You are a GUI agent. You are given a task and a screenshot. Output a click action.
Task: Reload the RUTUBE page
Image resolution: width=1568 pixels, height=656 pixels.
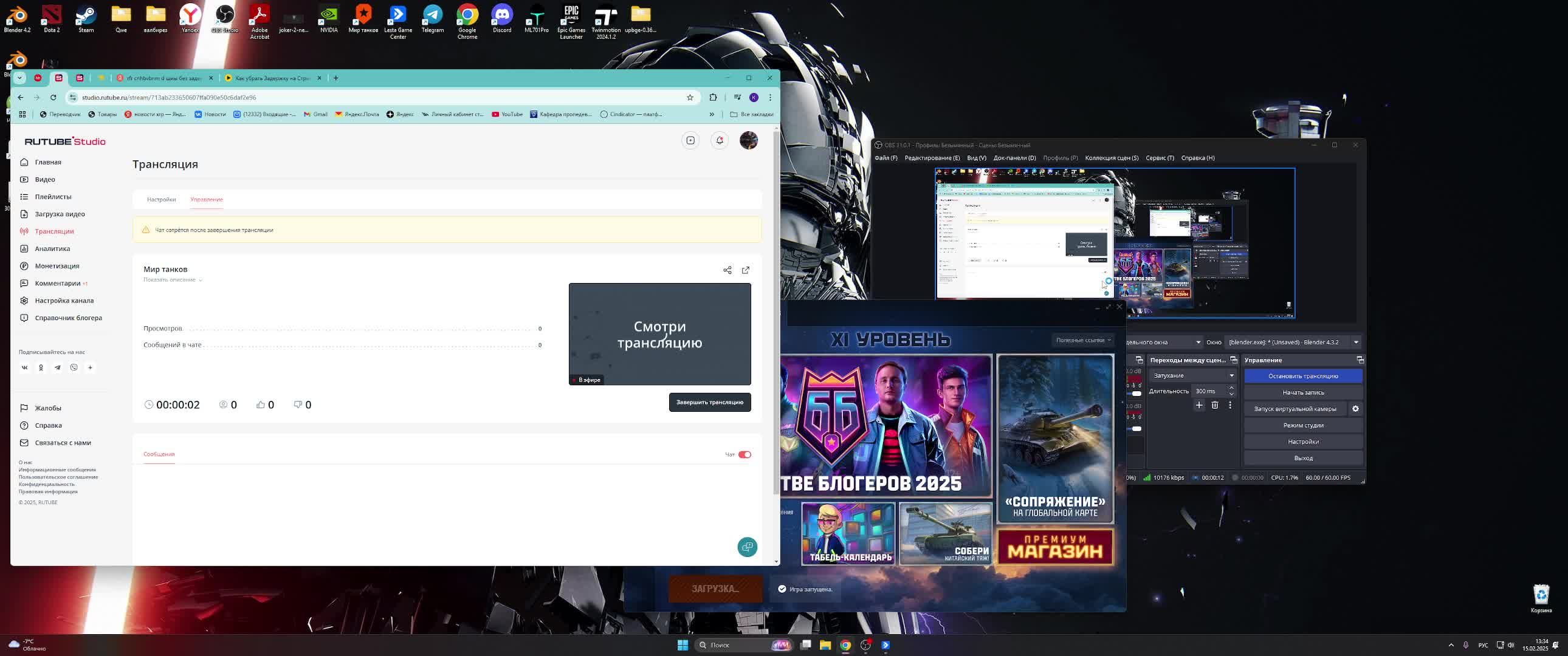pos(53,97)
